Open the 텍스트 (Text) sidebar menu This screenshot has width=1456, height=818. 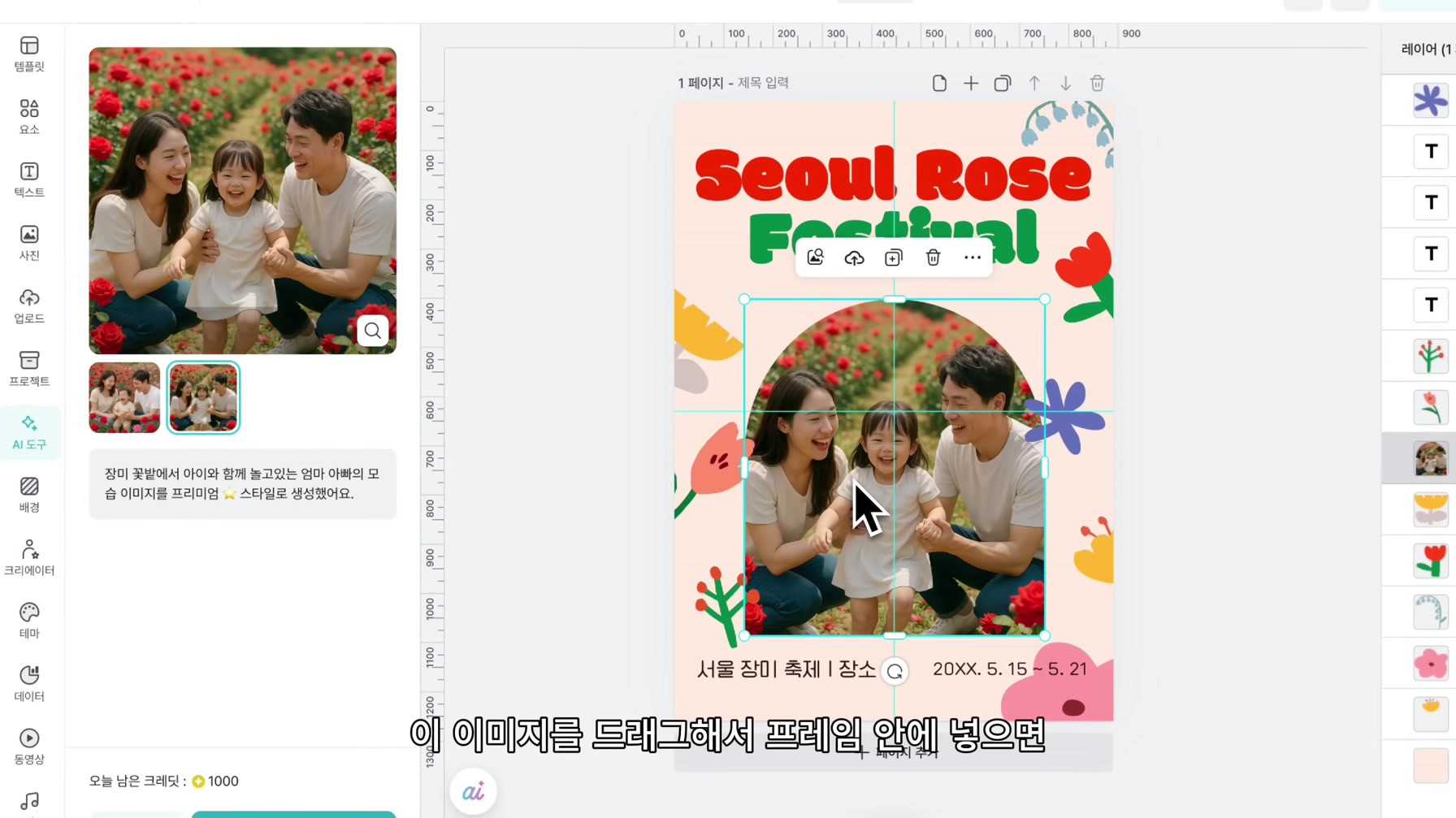coord(29,180)
